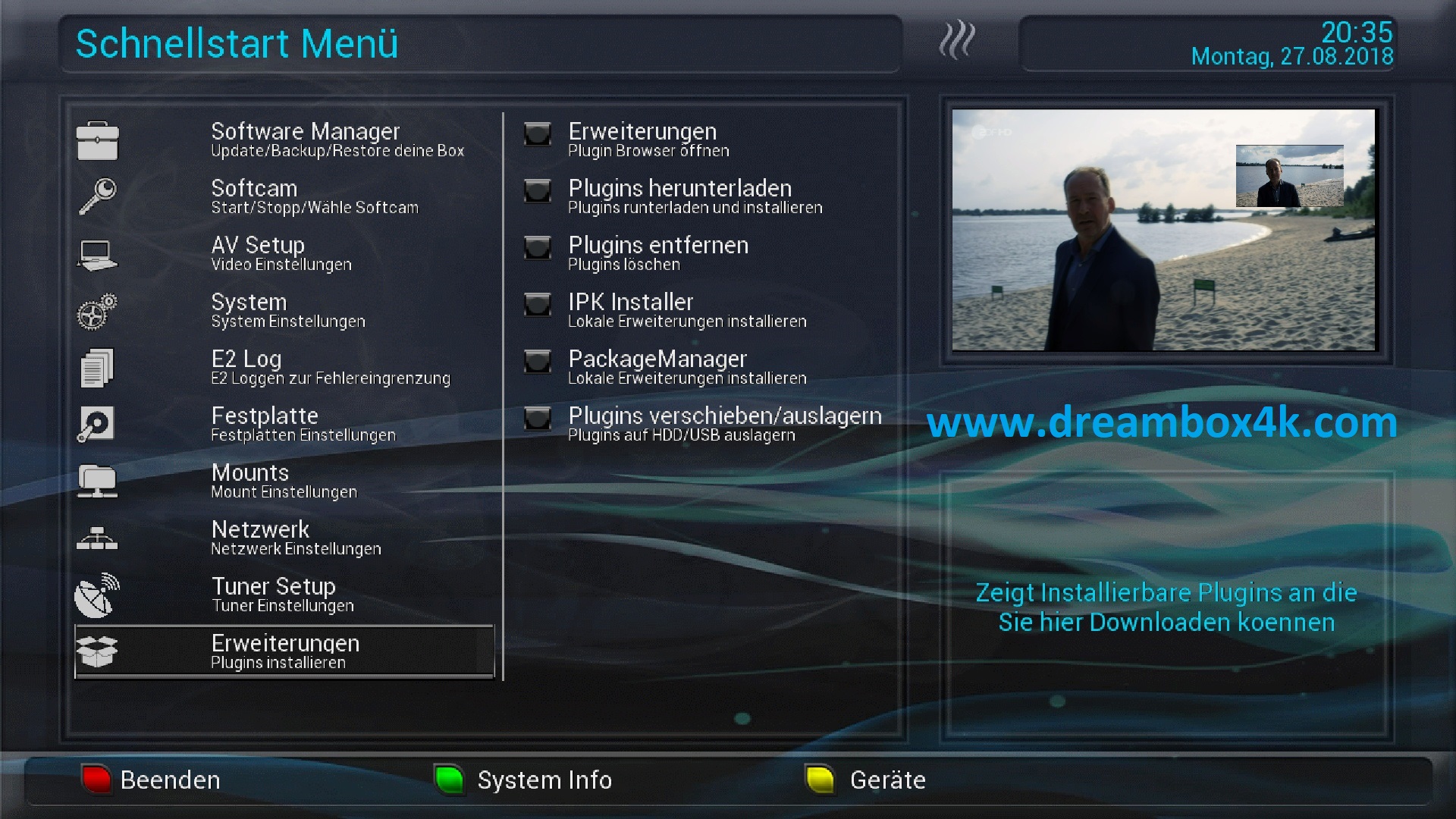Viewport: 1456px width, 819px height.
Task: Click the System Info label
Action: tap(544, 780)
